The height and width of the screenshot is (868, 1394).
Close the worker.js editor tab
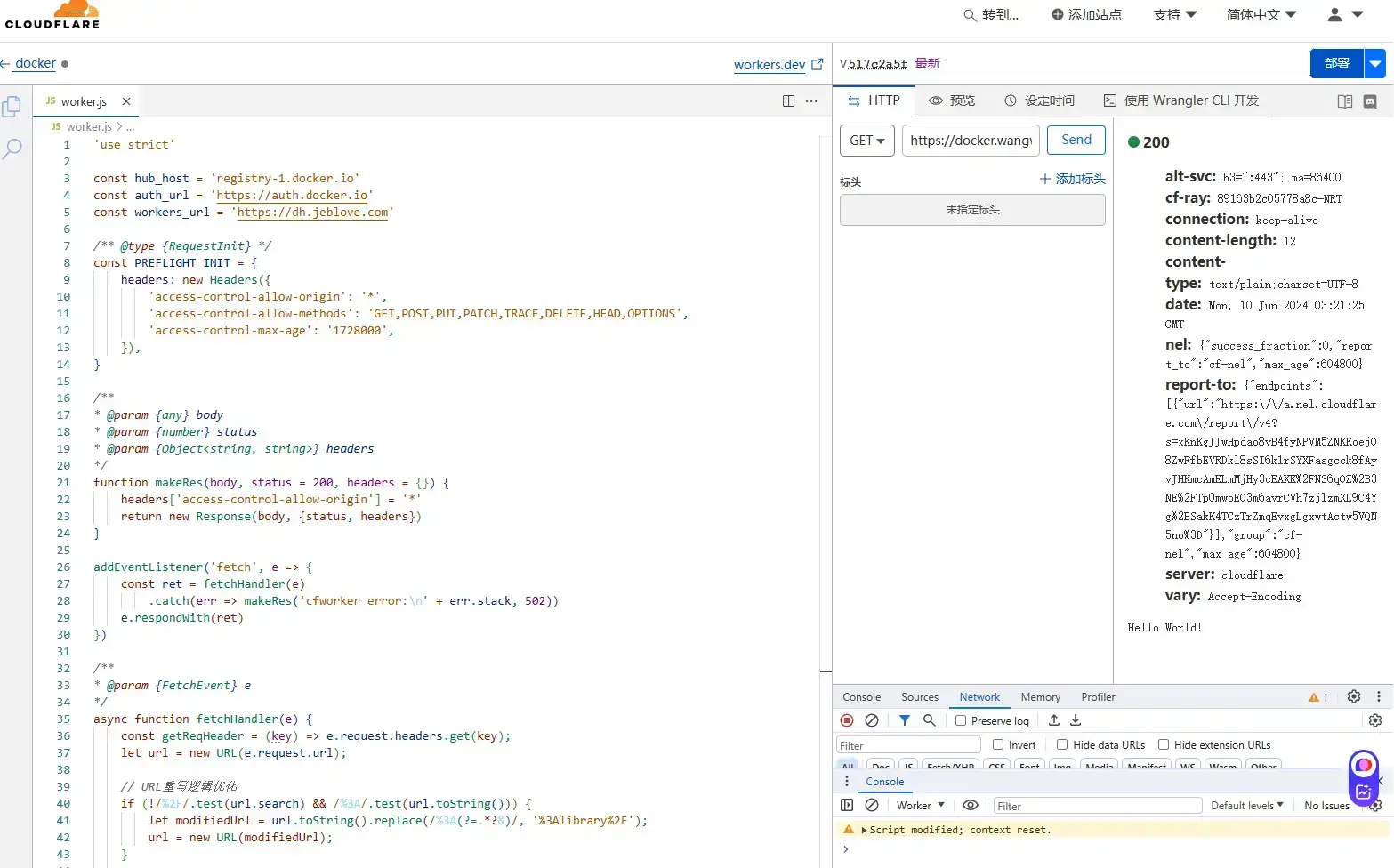[x=126, y=101]
